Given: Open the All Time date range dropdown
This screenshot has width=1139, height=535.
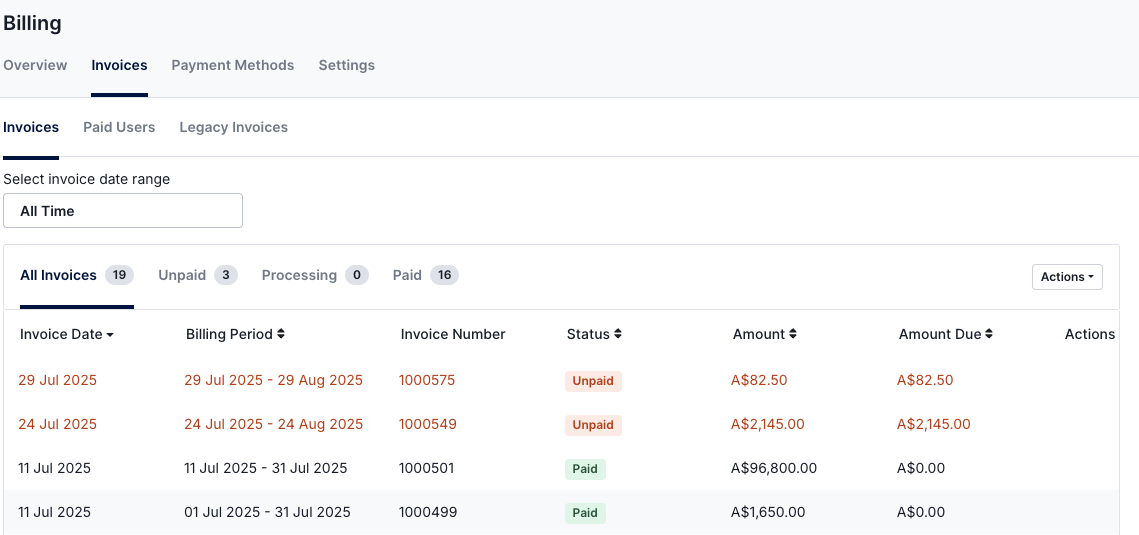Looking at the screenshot, I should pyautogui.click(x=123, y=211).
